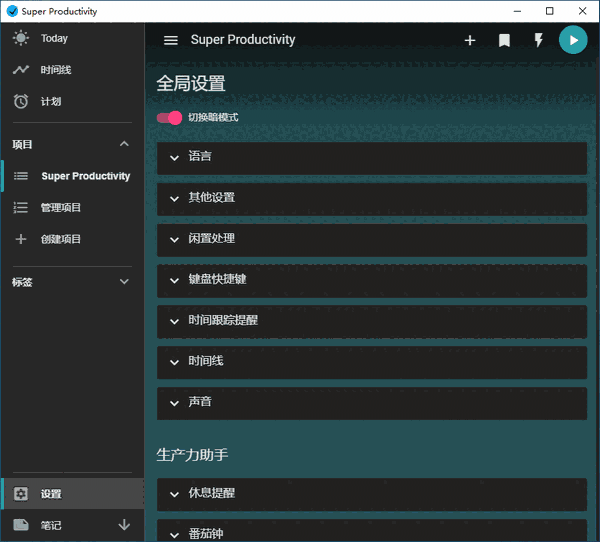Expand the 时间跟踪提醒 section
The width and height of the screenshot is (600, 542).
click(372, 322)
